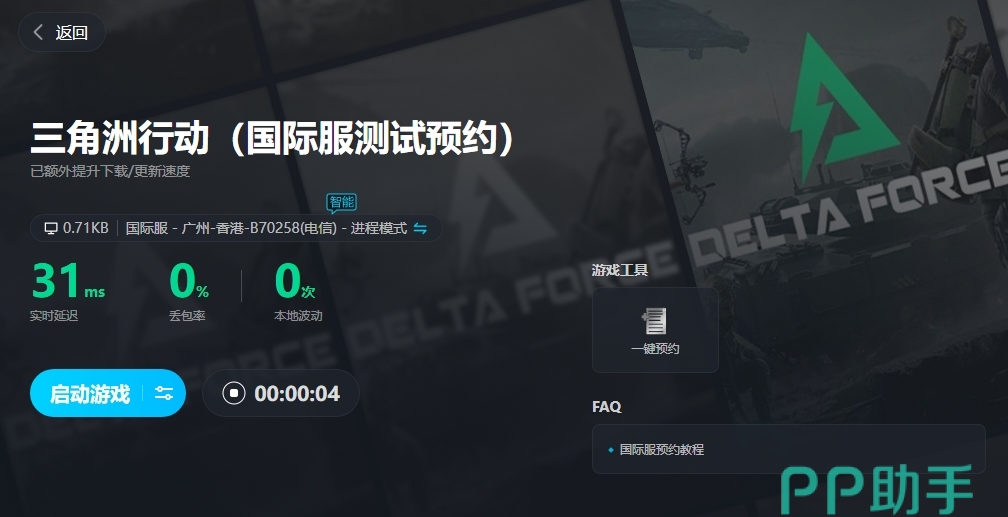This screenshot has height=517, width=1008.
Task: Click the 智能 smart mode badge
Action: [341, 203]
